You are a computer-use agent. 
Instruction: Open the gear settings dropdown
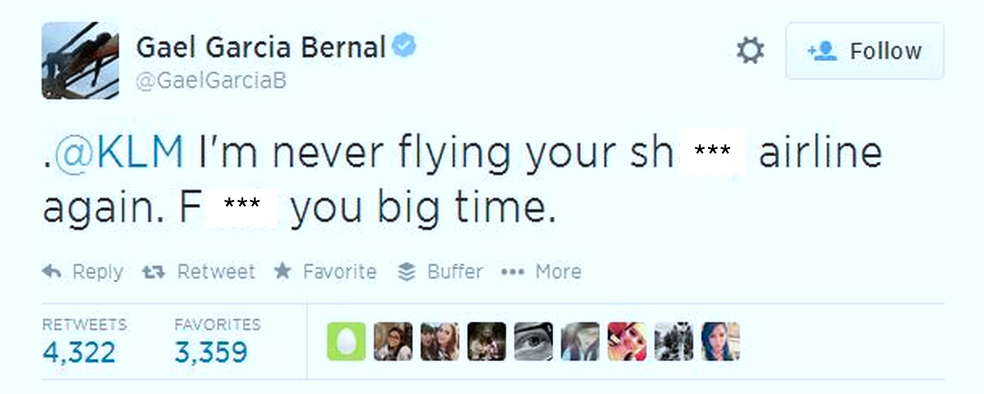[751, 50]
